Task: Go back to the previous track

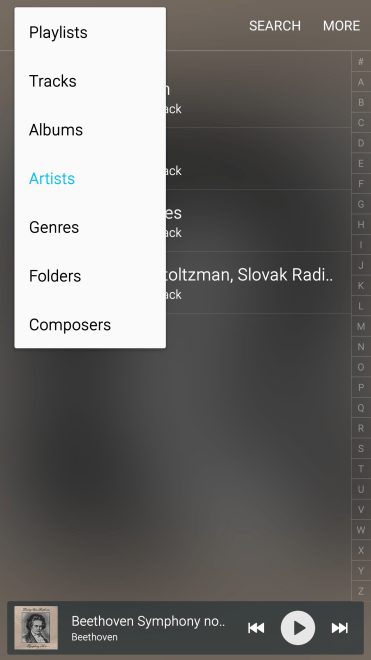Action: (256, 628)
